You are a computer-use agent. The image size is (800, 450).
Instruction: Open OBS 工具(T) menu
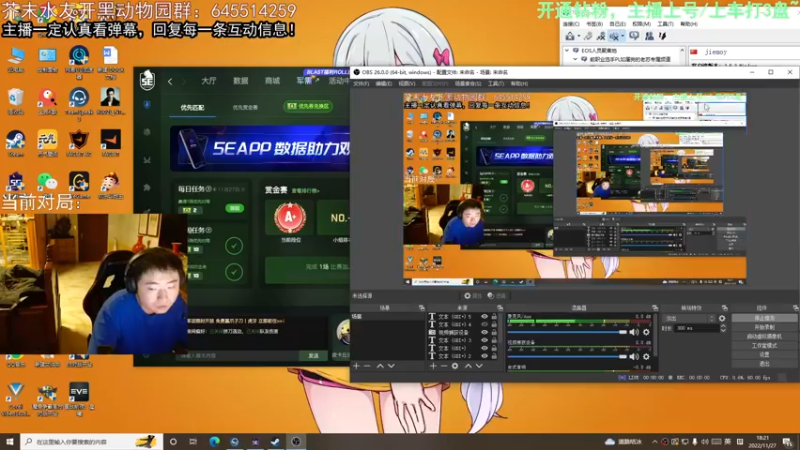495,84
